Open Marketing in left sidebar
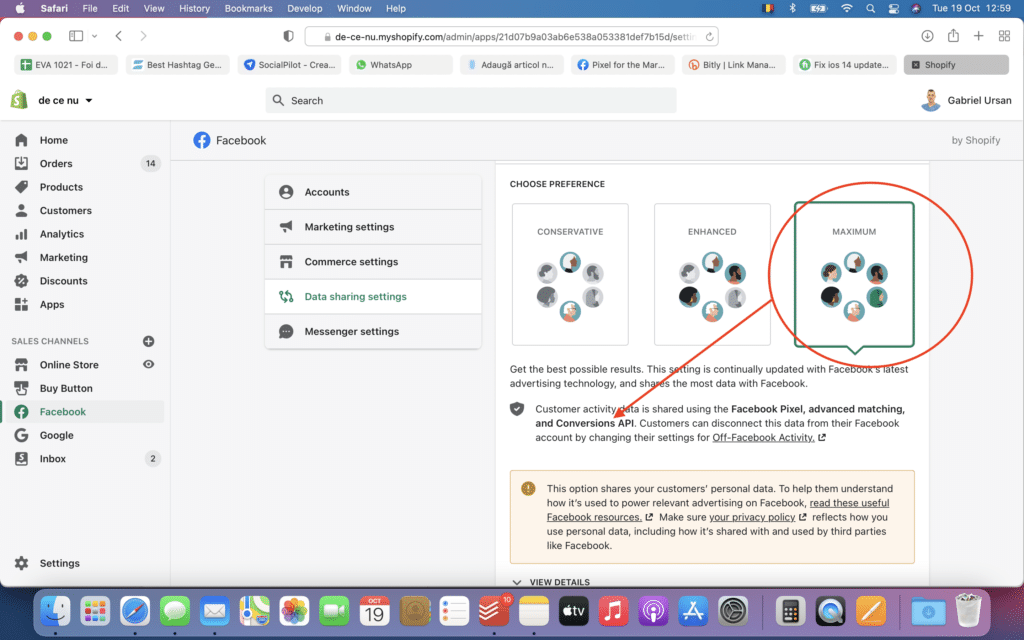This screenshot has width=1024, height=640. (x=63, y=257)
